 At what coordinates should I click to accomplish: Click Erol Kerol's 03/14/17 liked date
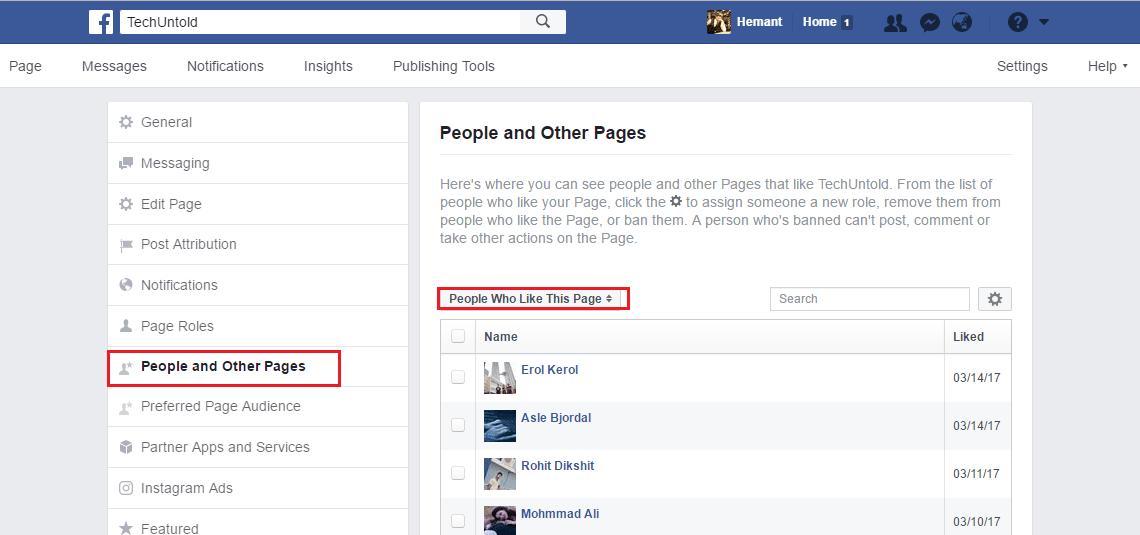[976, 378]
